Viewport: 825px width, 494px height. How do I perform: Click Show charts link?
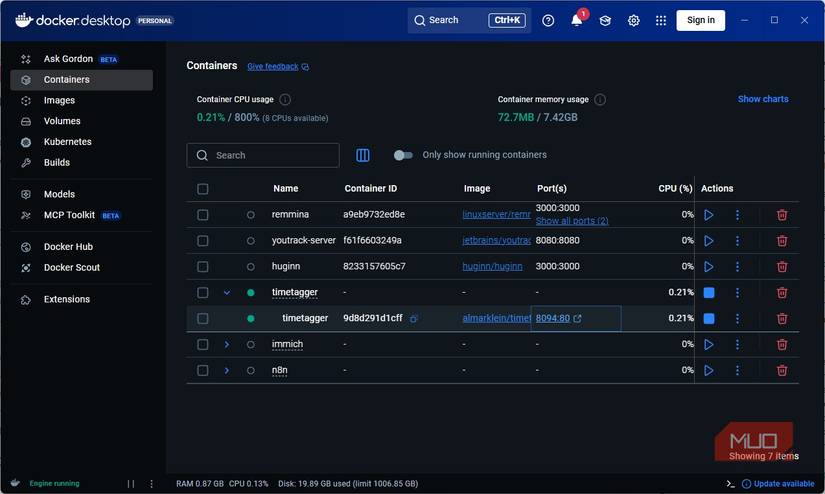pos(763,99)
